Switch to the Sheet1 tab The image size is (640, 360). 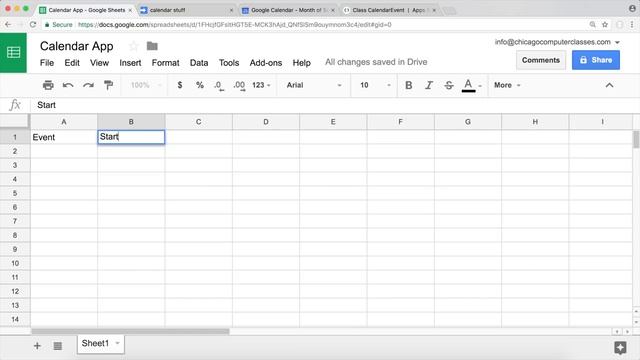[100, 344]
